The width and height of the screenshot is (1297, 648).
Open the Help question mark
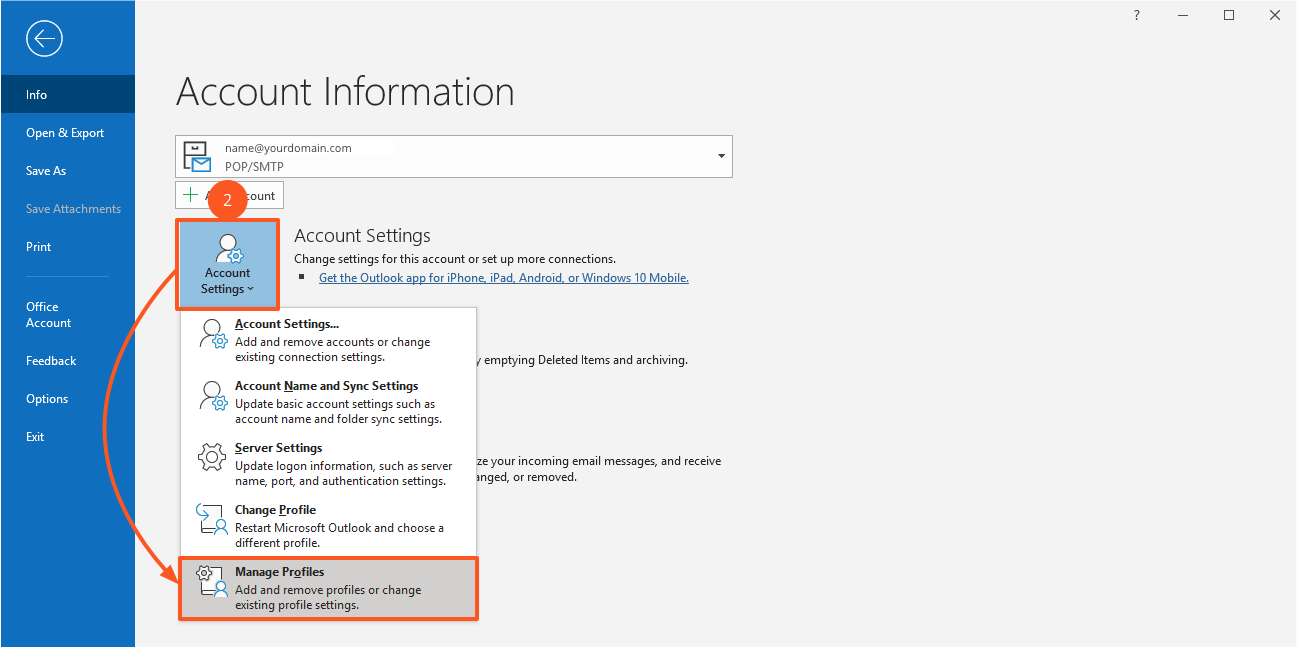(1136, 15)
